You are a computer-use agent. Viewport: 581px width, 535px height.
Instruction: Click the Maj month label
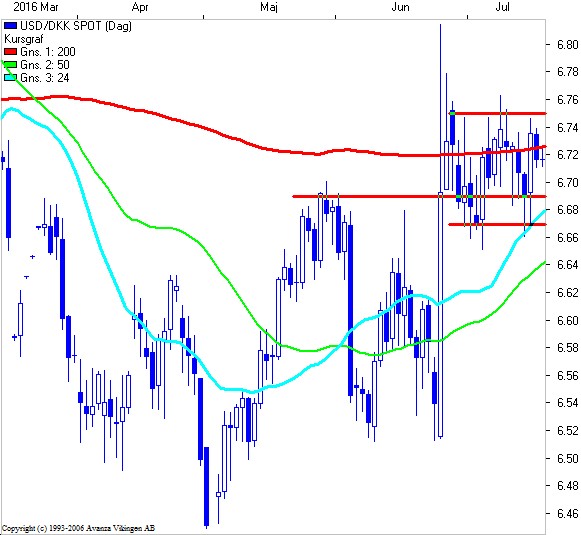click(x=269, y=7)
